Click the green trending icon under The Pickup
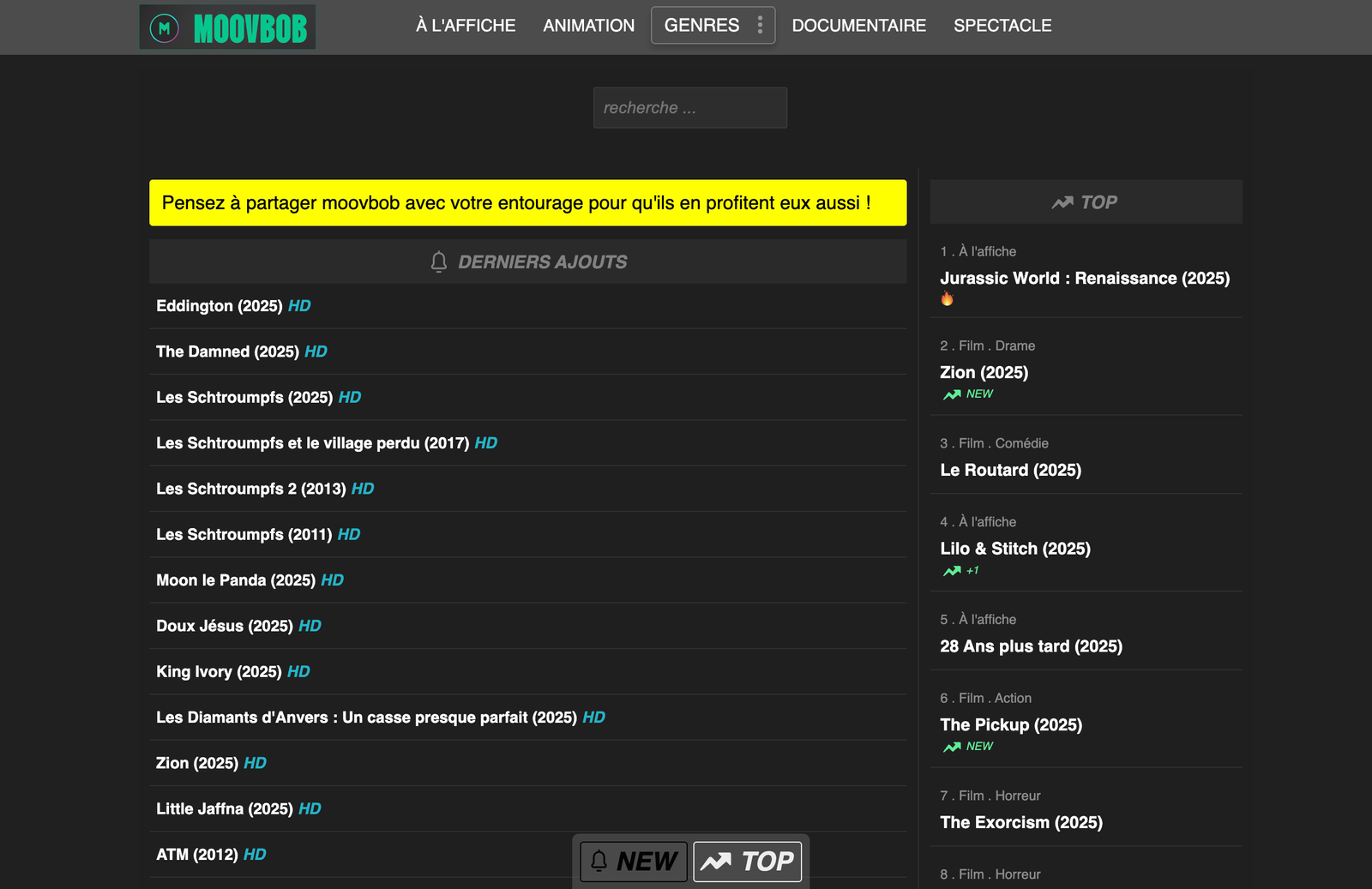 pyautogui.click(x=952, y=747)
